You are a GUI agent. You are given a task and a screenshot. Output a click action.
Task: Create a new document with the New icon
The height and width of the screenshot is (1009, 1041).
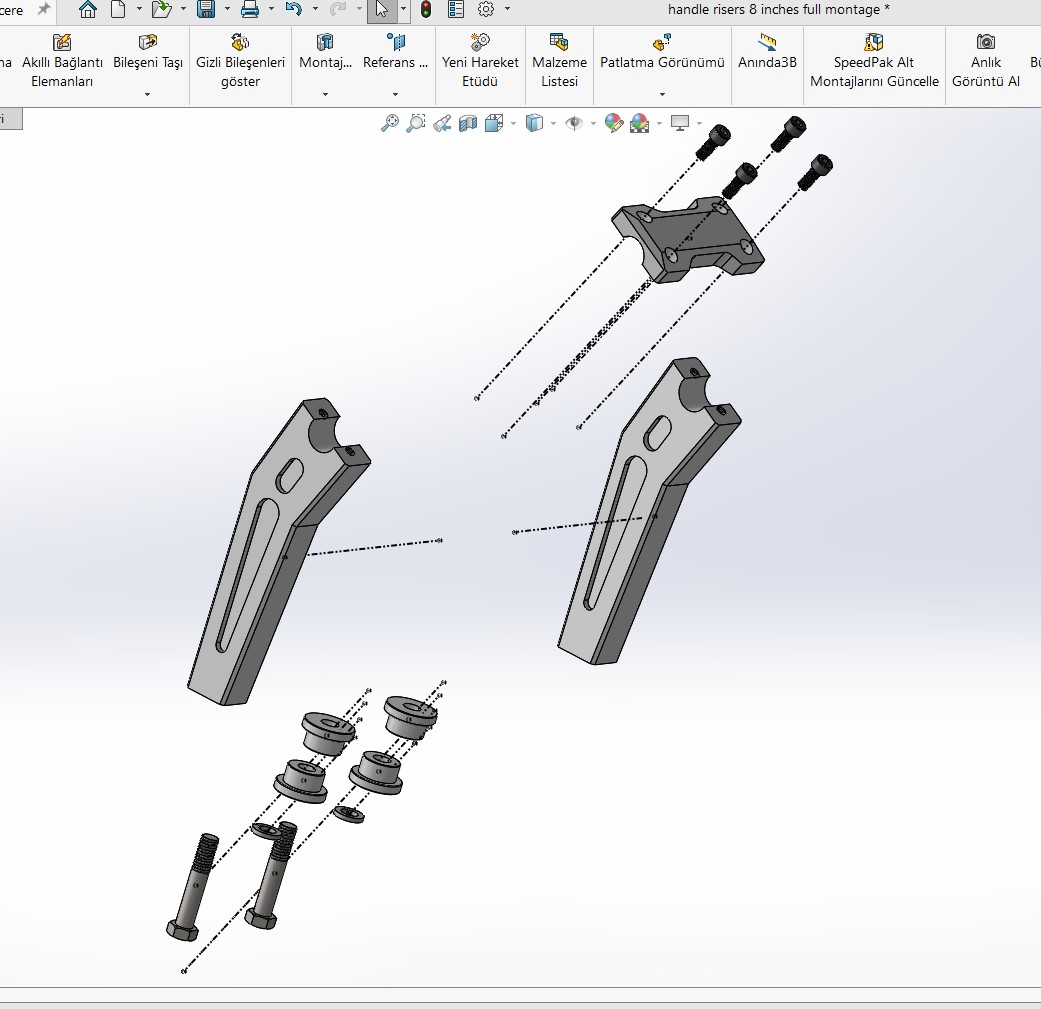click(118, 9)
